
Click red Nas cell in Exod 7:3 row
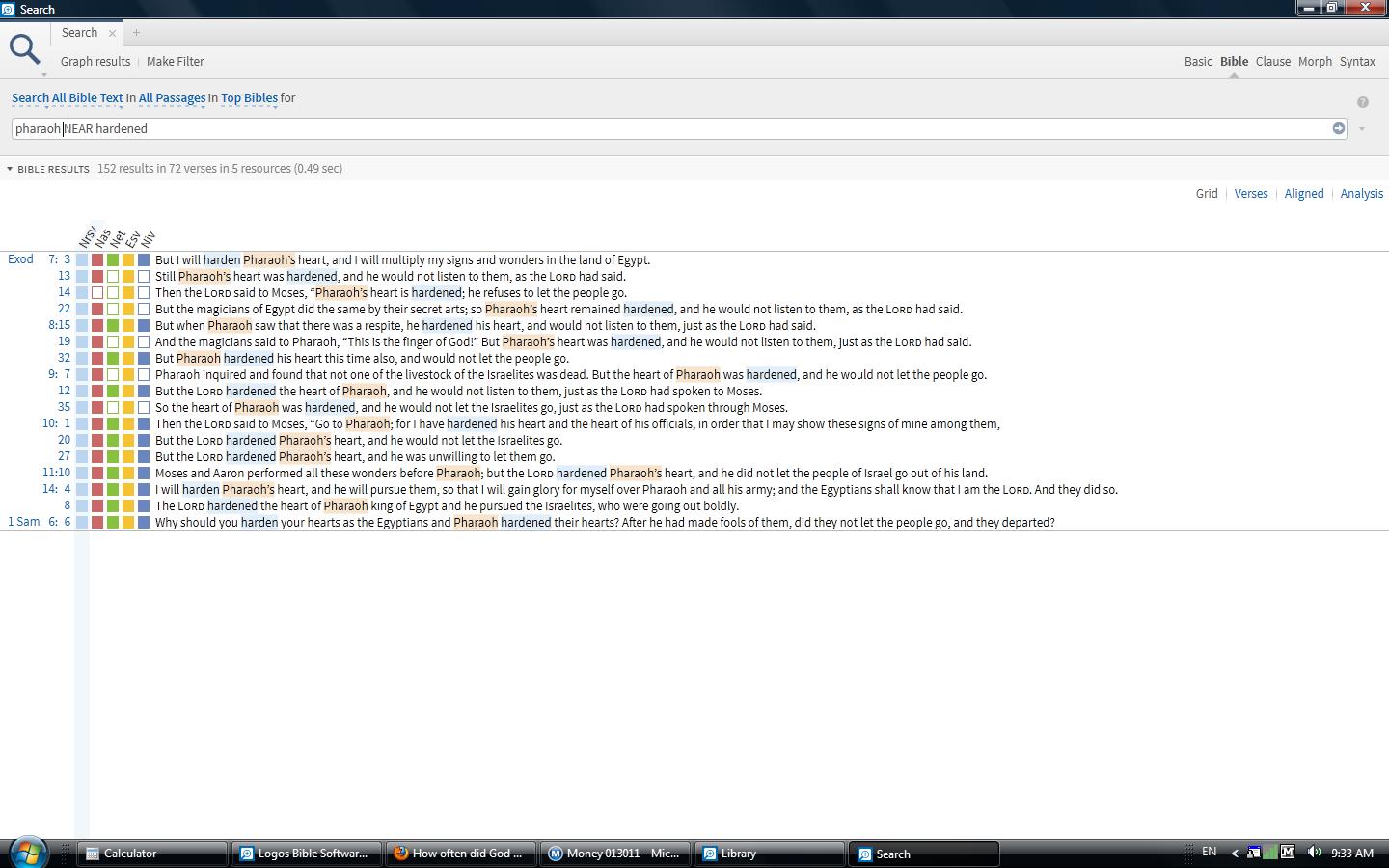click(97, 260)
